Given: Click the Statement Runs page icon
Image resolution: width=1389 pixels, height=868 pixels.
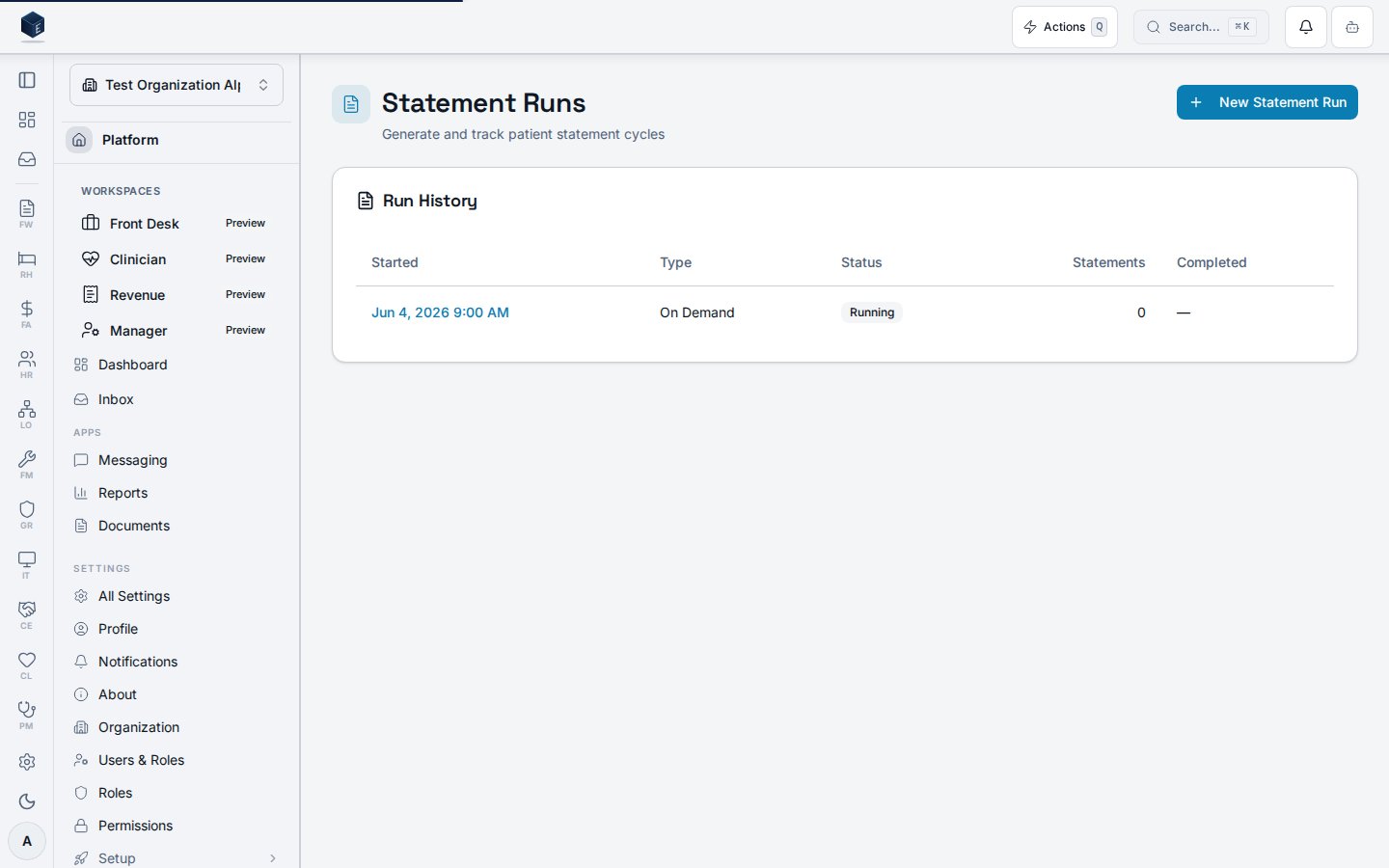Looking at the screenshot, I should pos(351,104).
